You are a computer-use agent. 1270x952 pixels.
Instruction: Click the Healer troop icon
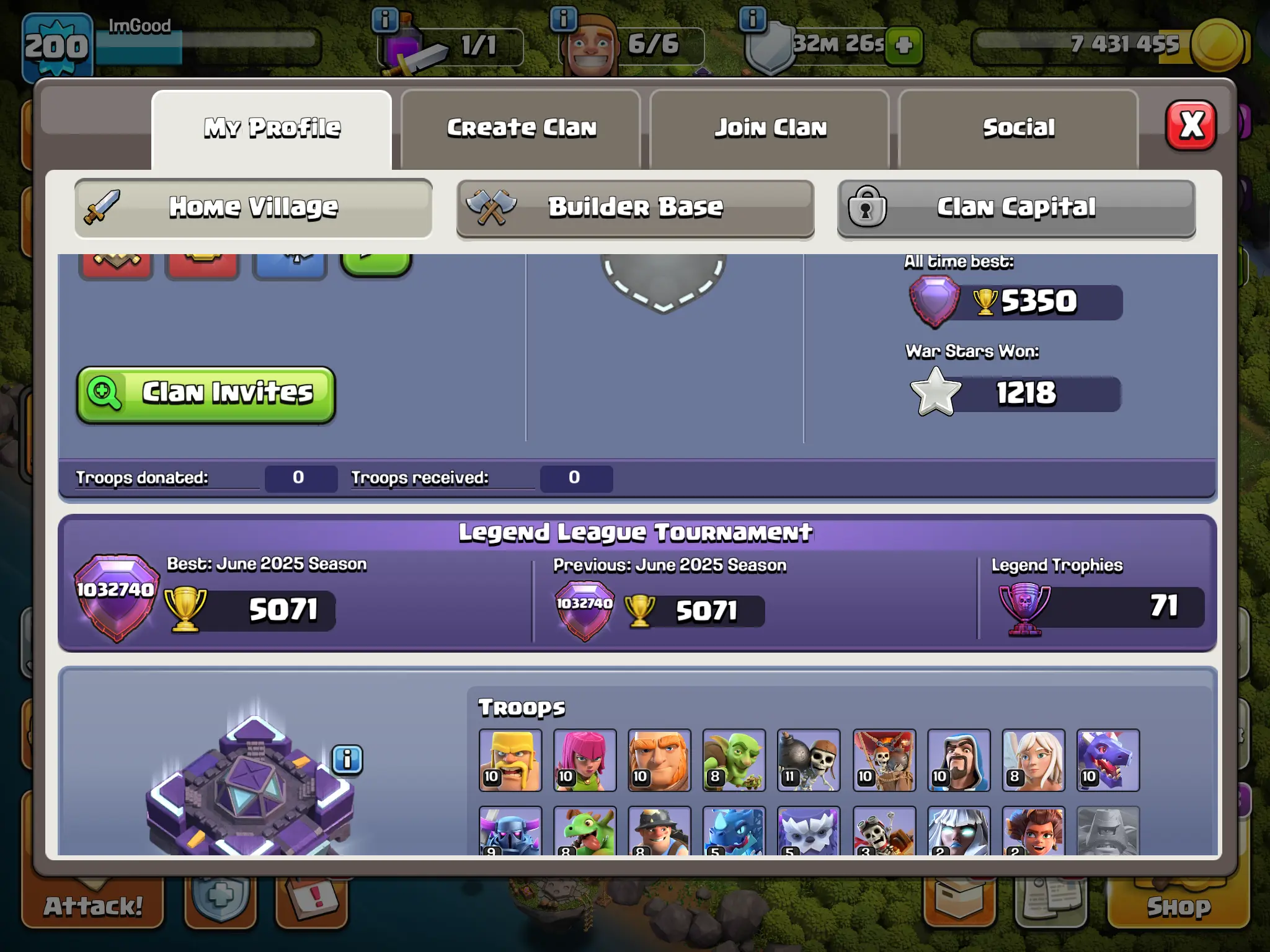(x=1034, y=760)
